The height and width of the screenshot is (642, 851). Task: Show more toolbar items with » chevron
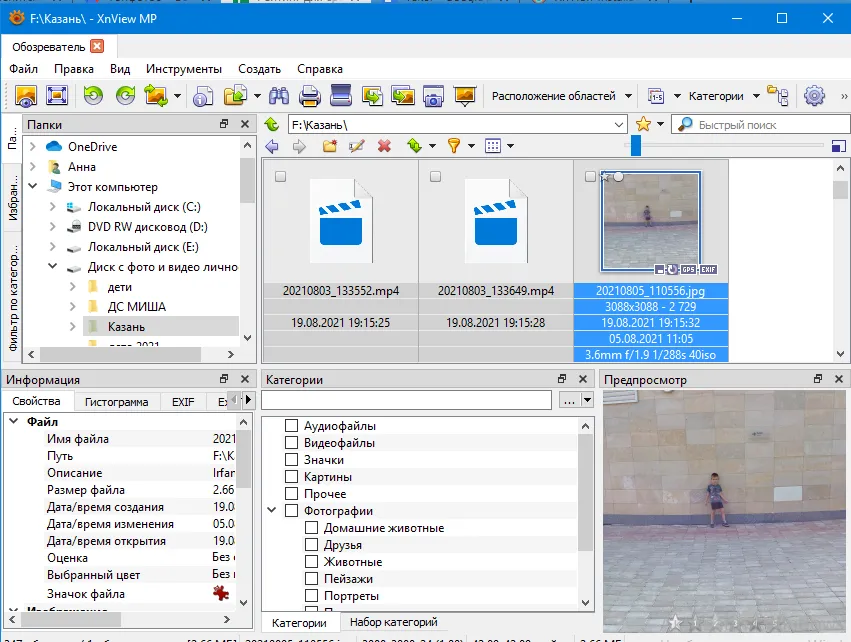843,96
